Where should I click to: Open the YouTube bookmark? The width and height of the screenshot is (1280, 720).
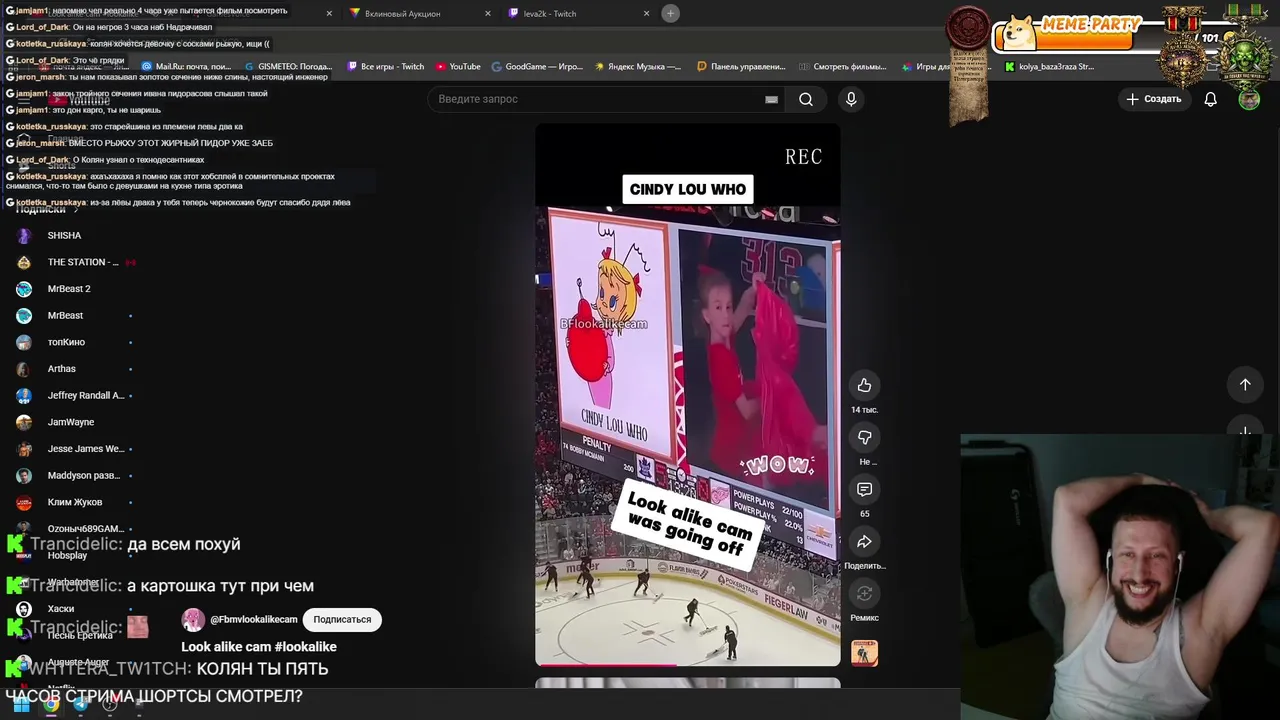[458, 67]
